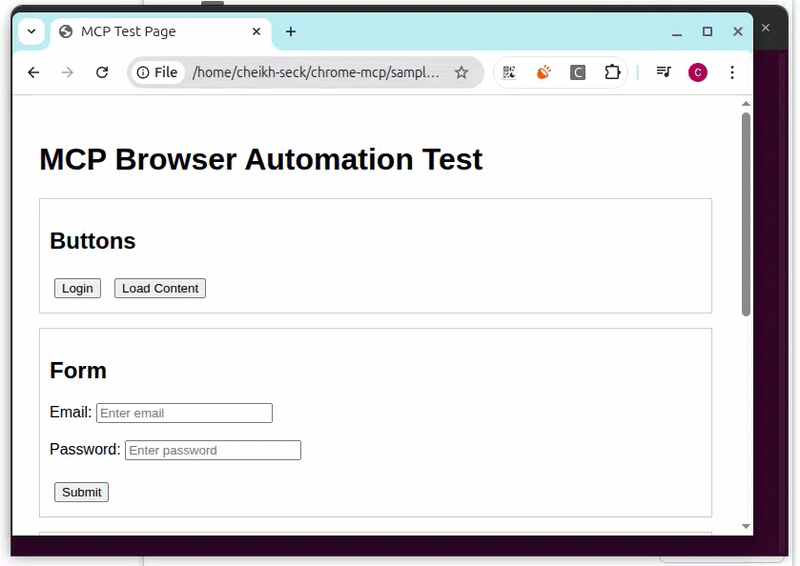Click the Load Content button
800x566 pixels.
[x=160, y=288]
